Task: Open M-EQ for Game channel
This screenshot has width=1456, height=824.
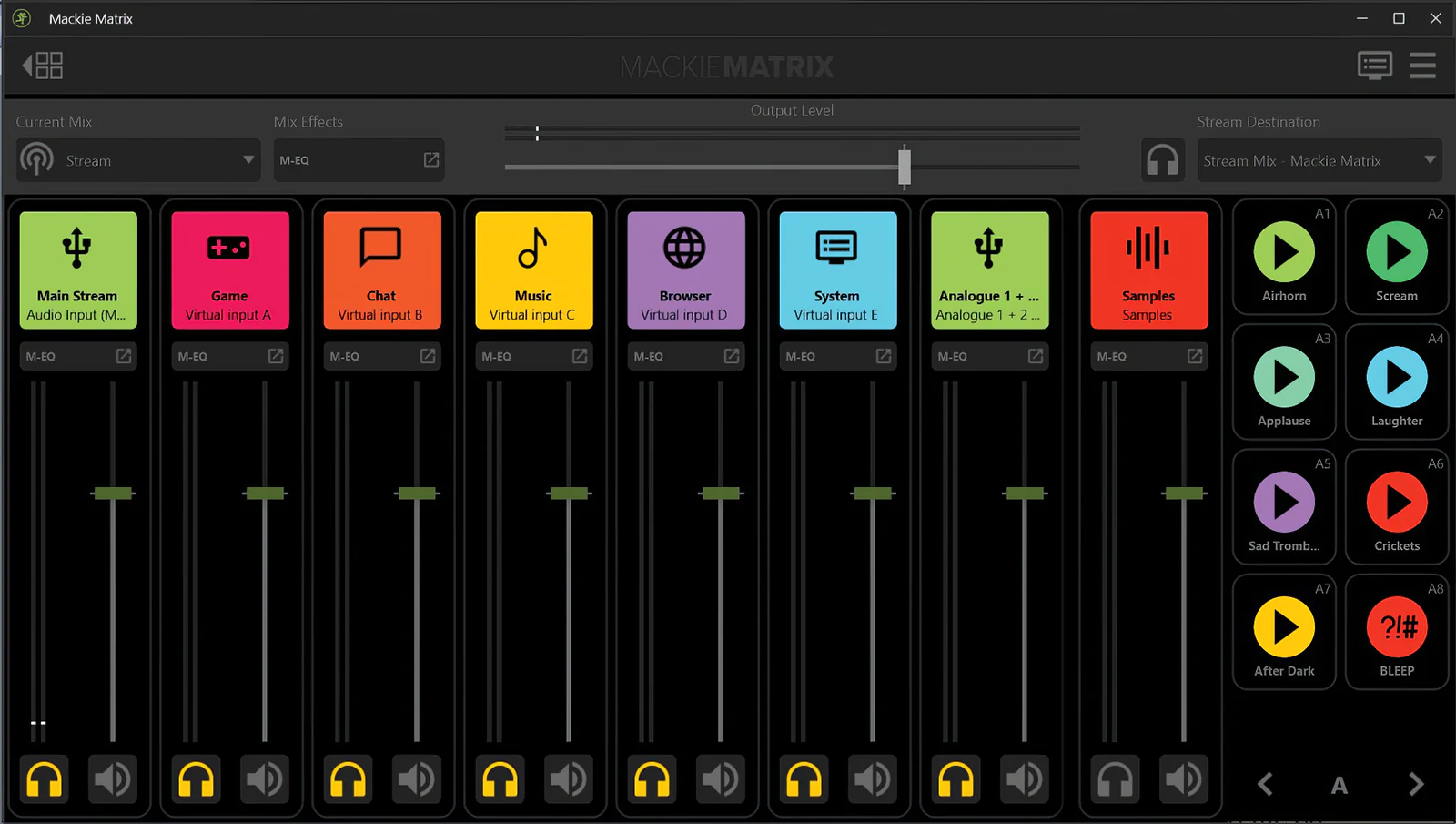Action: 230,356
